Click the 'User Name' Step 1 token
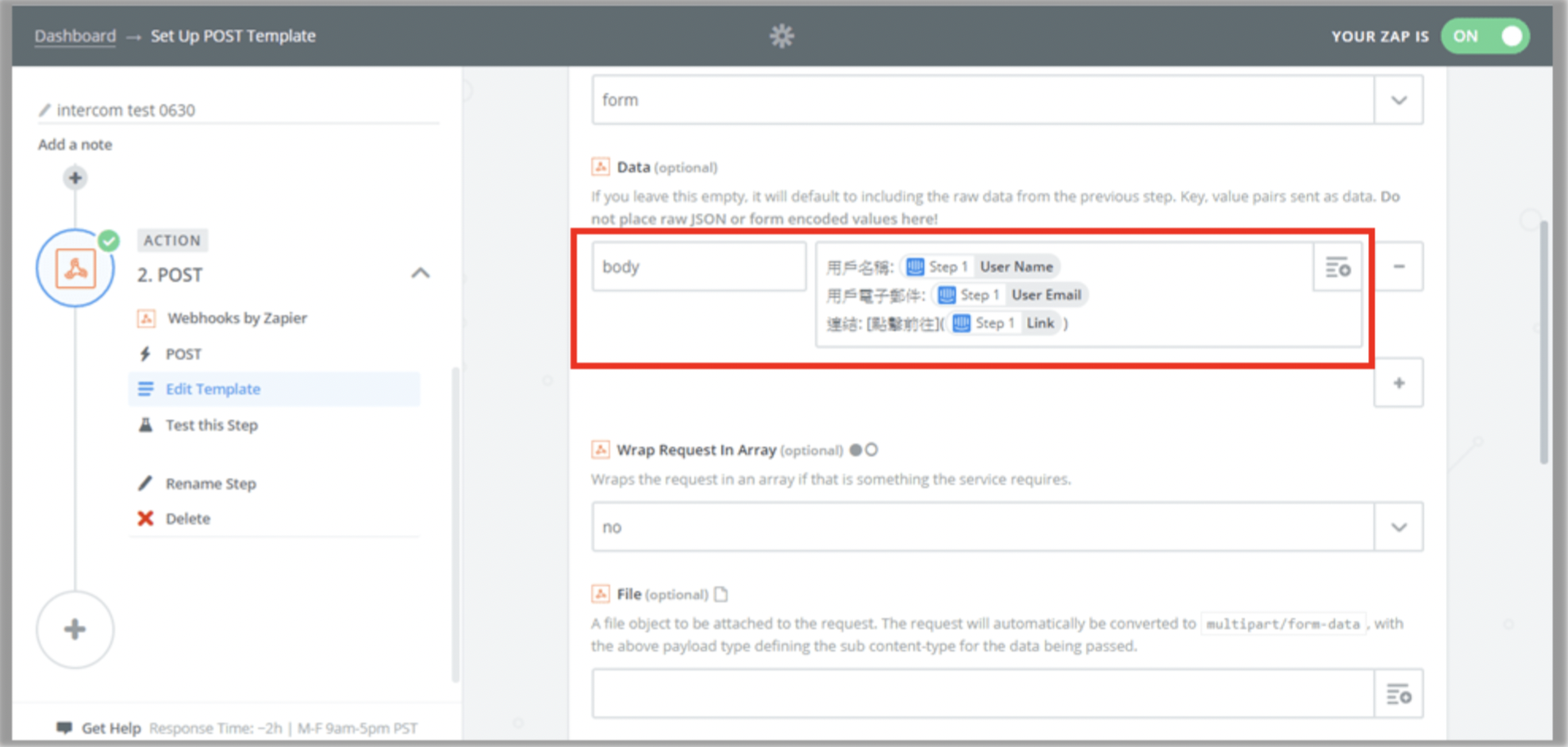Image resolution: width=1568 pixels, height=747 pixels. [982, 266]
